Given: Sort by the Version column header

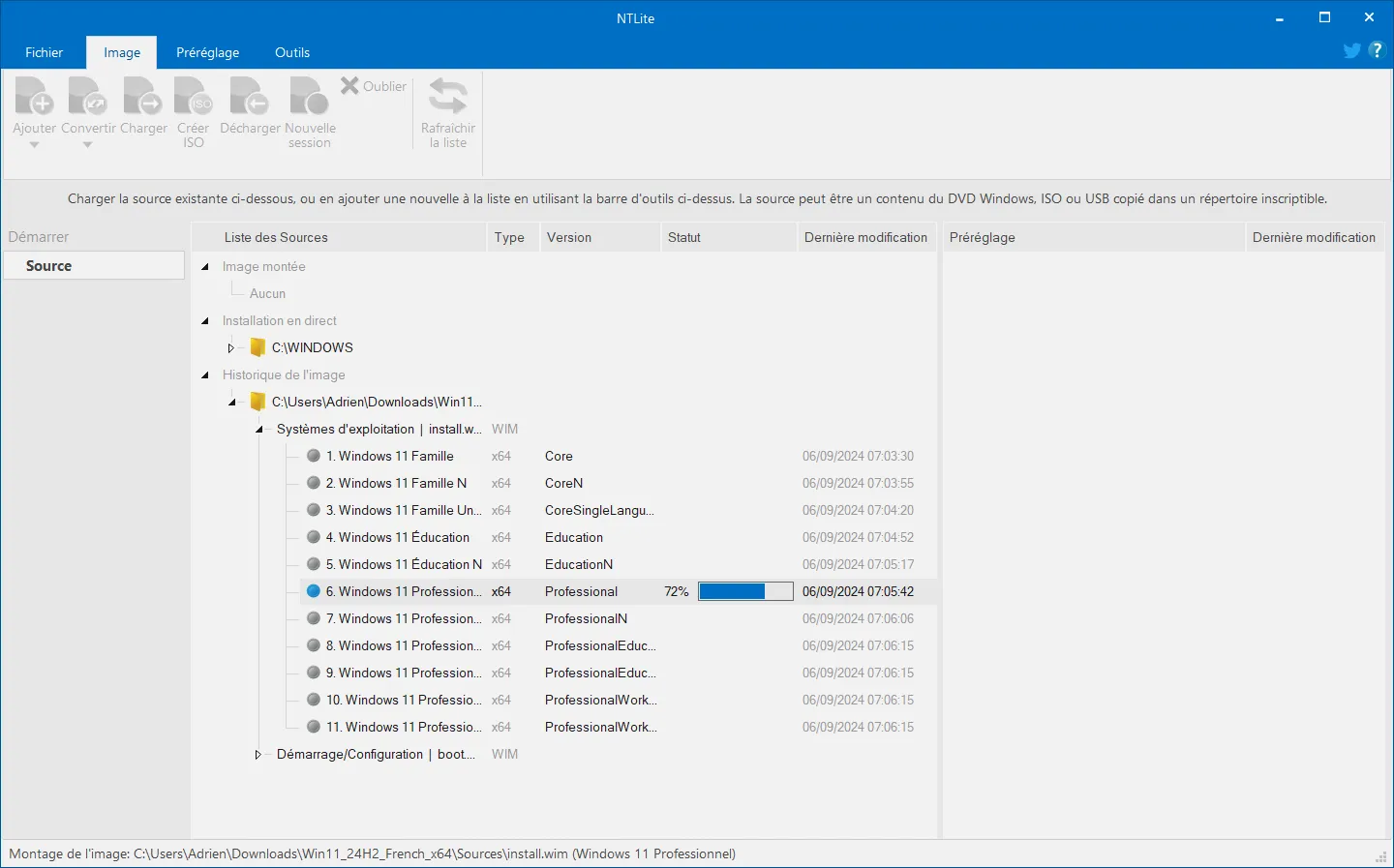Looking at the screenshot, I should (x=598, y=237).
